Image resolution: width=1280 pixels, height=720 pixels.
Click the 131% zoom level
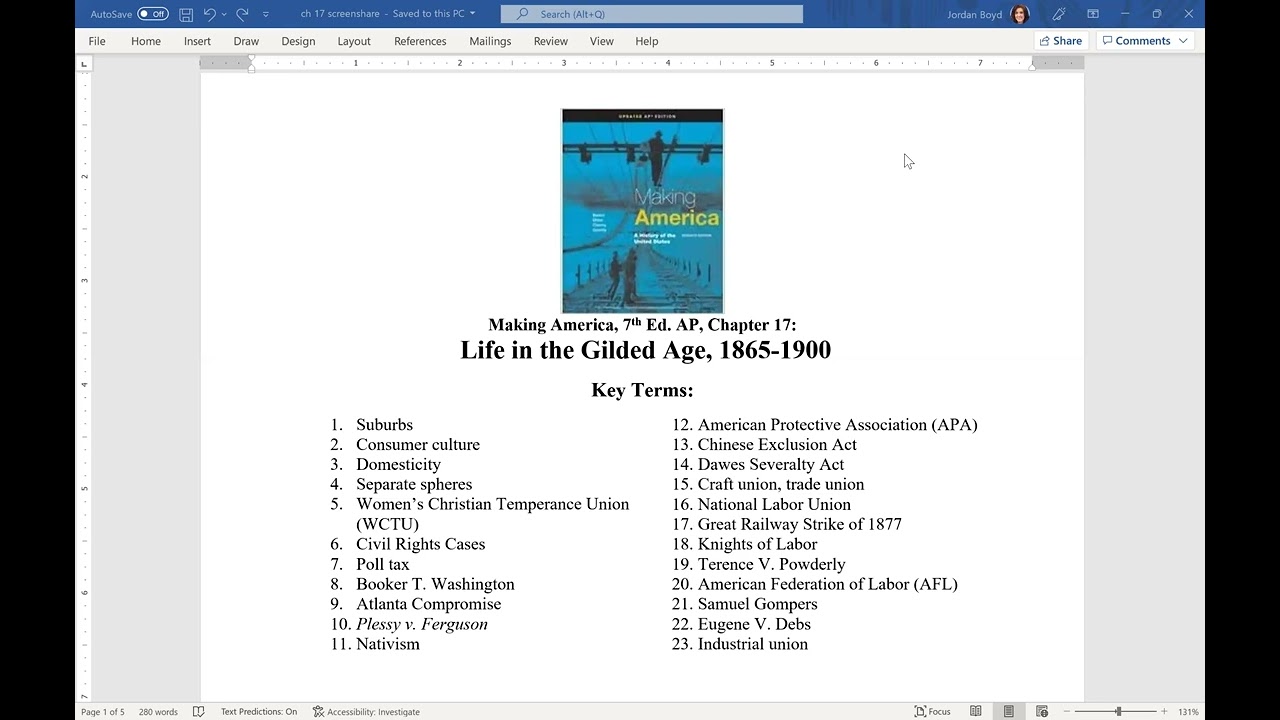click(1188, 712)
